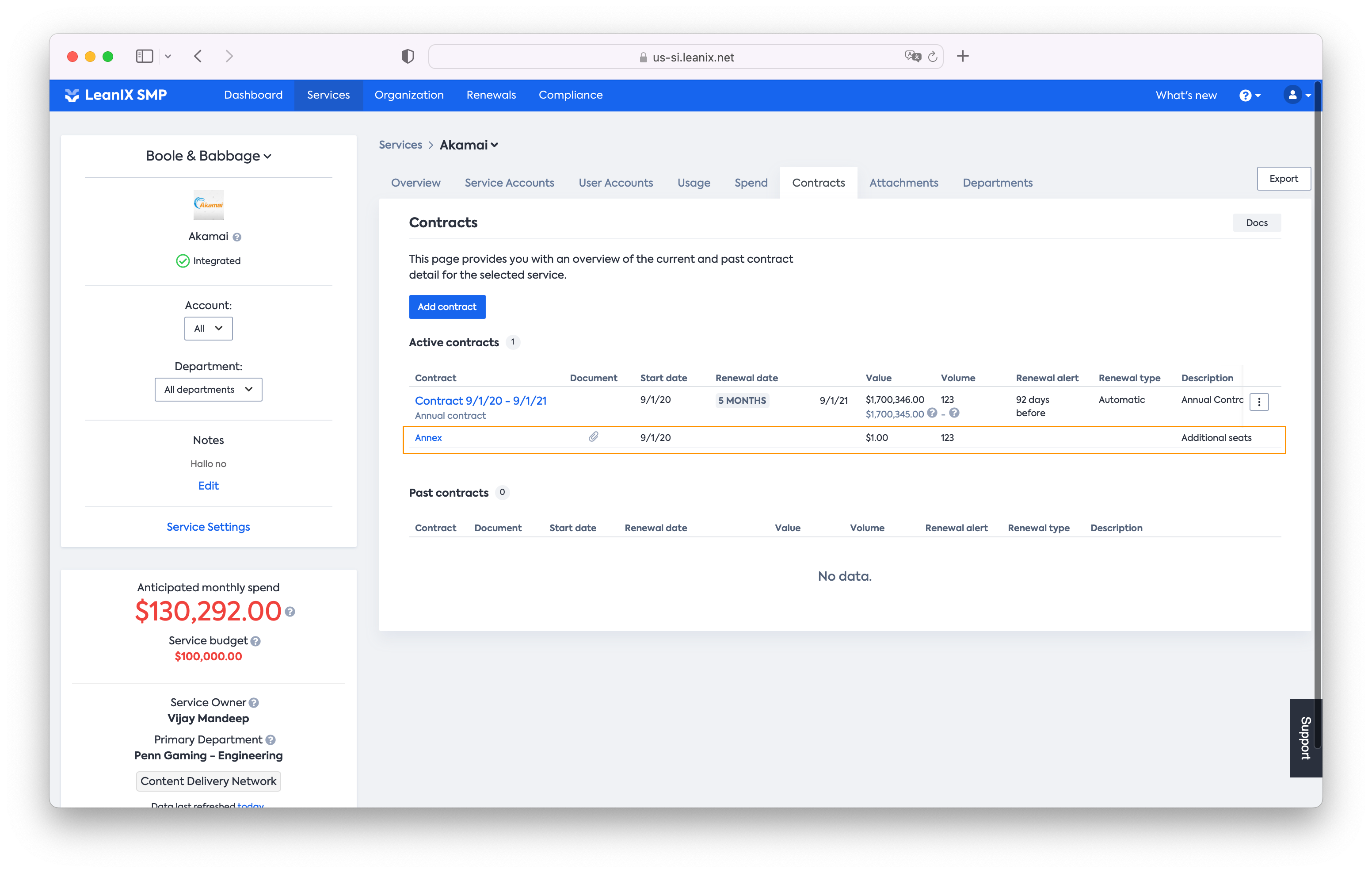Click the 92 days before renewal alert cell
Screen dimensions: 1372x873
pyautogui.click(x=1033, y=406)
